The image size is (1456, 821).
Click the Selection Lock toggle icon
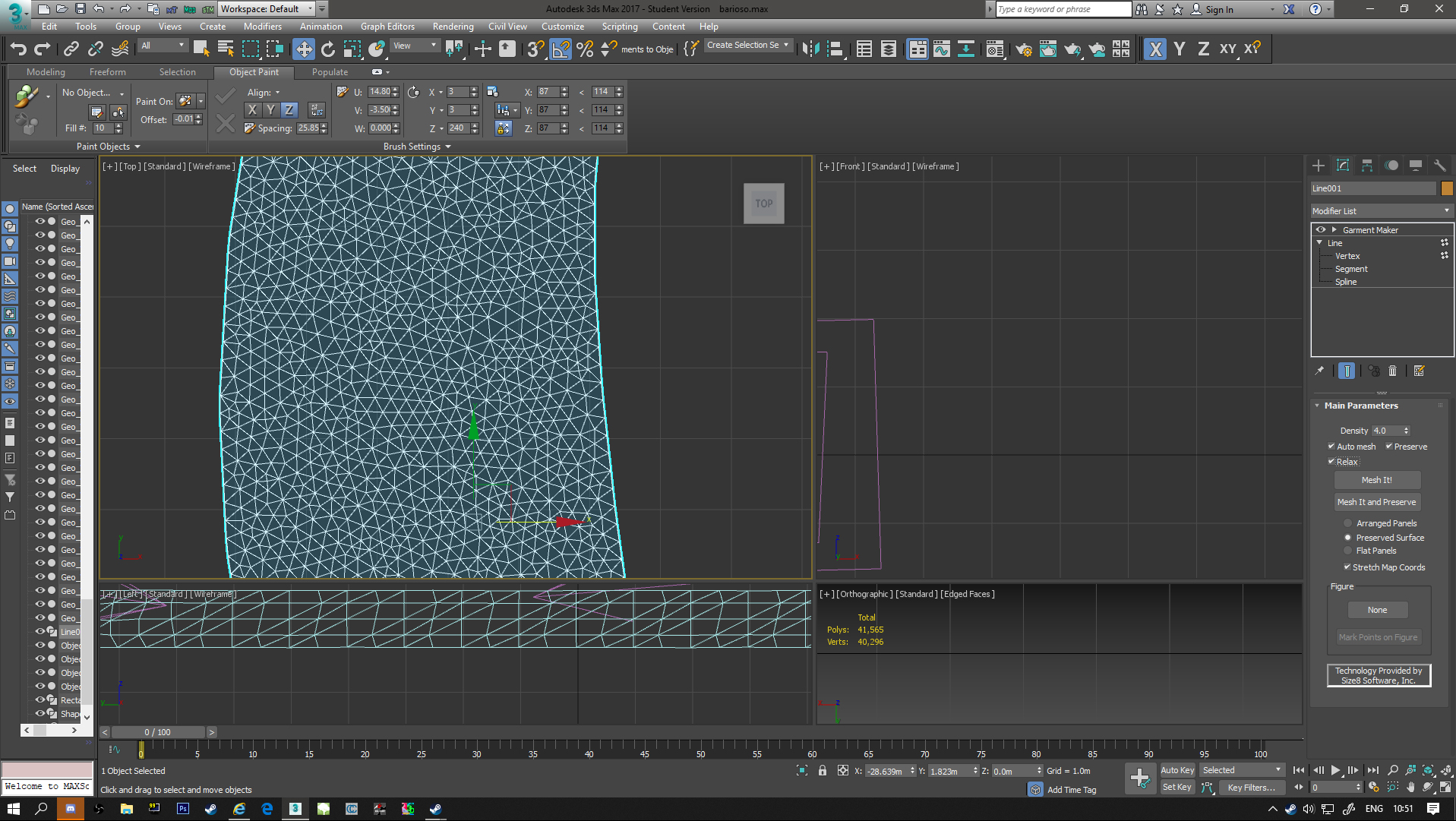point(823,771)
